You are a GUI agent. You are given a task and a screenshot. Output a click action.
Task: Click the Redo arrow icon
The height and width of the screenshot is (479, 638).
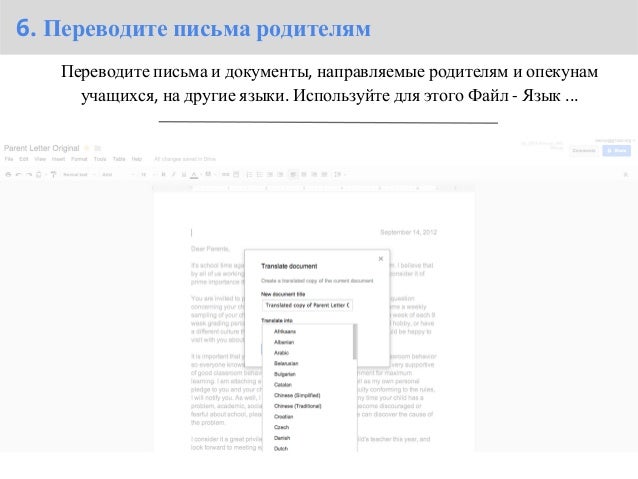point(28,175)
